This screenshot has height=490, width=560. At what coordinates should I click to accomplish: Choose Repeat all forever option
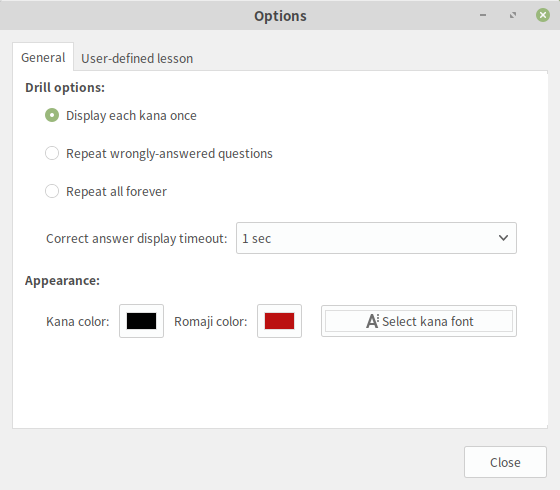52,191
